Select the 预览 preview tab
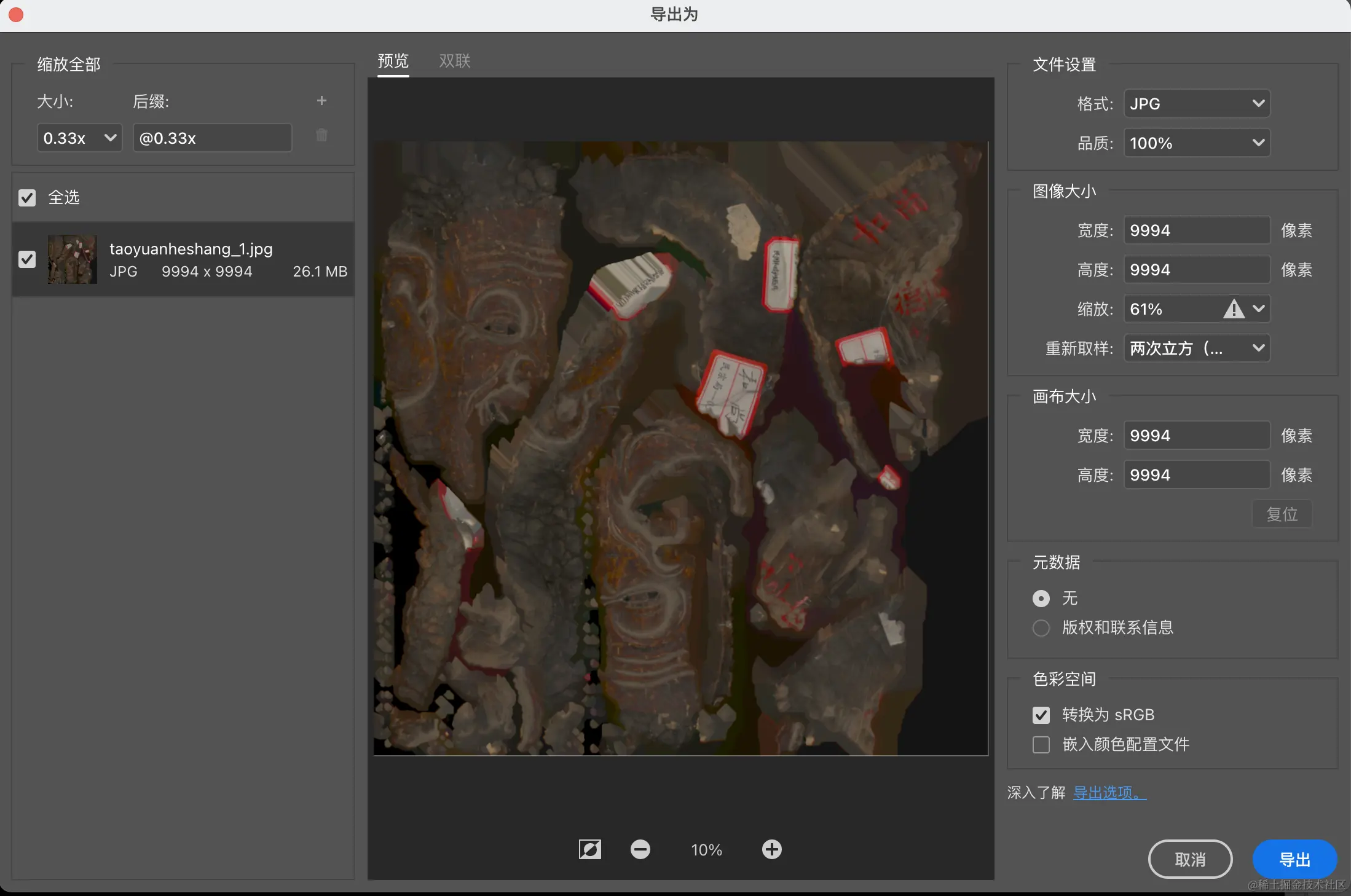 (393, 61)
